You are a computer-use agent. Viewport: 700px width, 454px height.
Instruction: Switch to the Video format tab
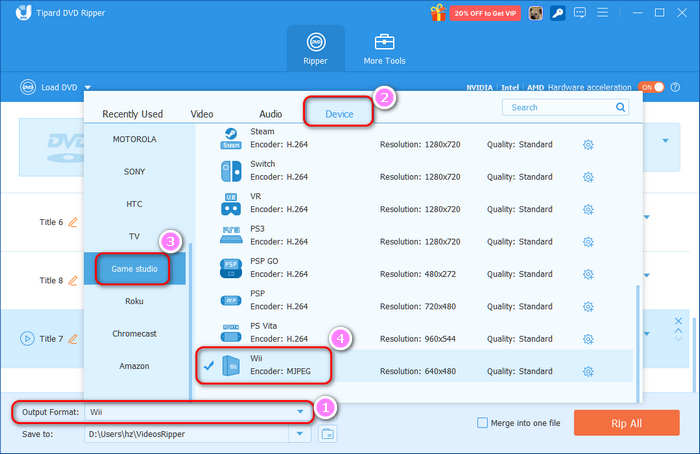tap(202, 114)
